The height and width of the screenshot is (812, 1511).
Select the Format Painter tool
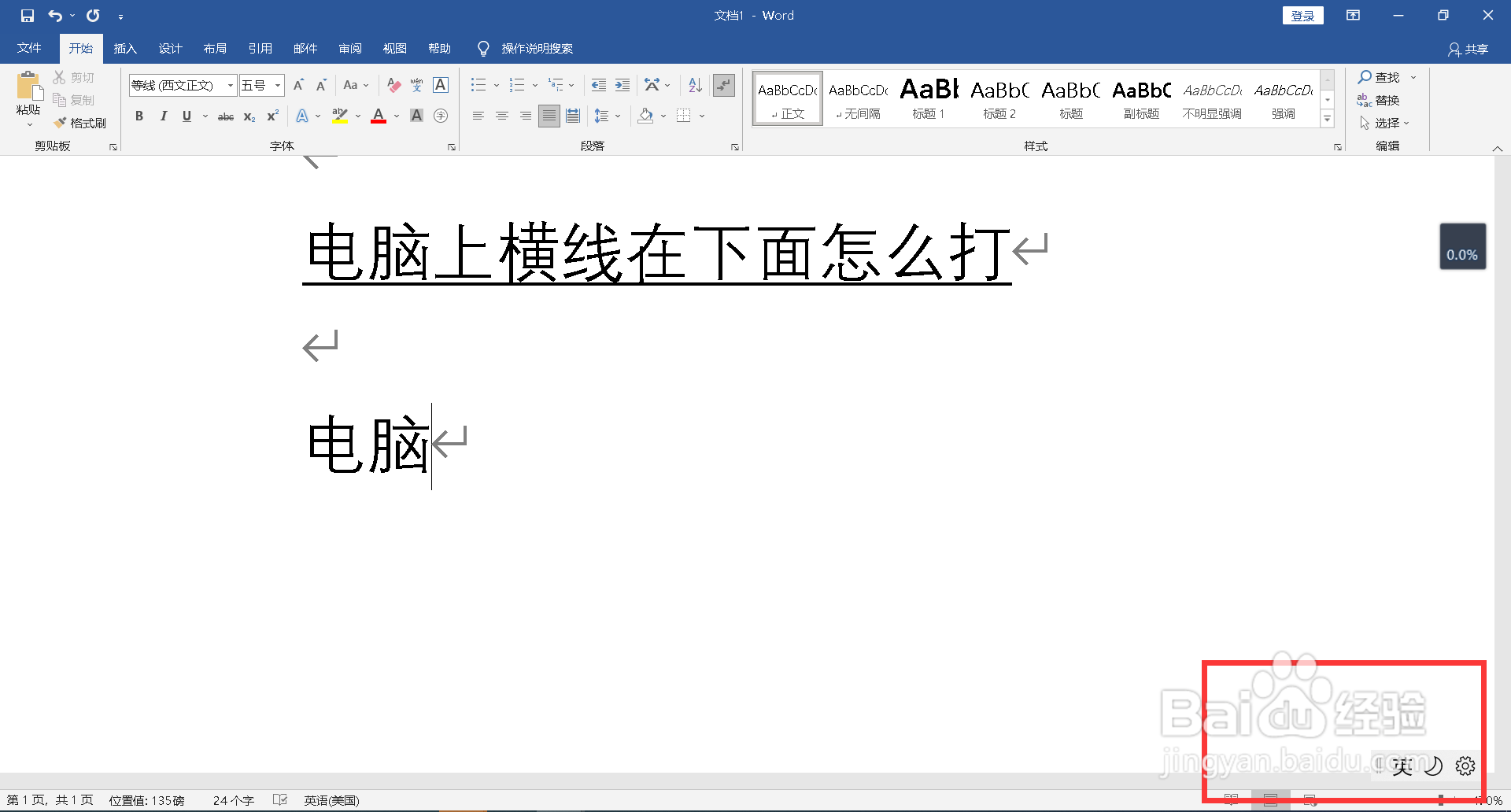[x=79, y=123]
